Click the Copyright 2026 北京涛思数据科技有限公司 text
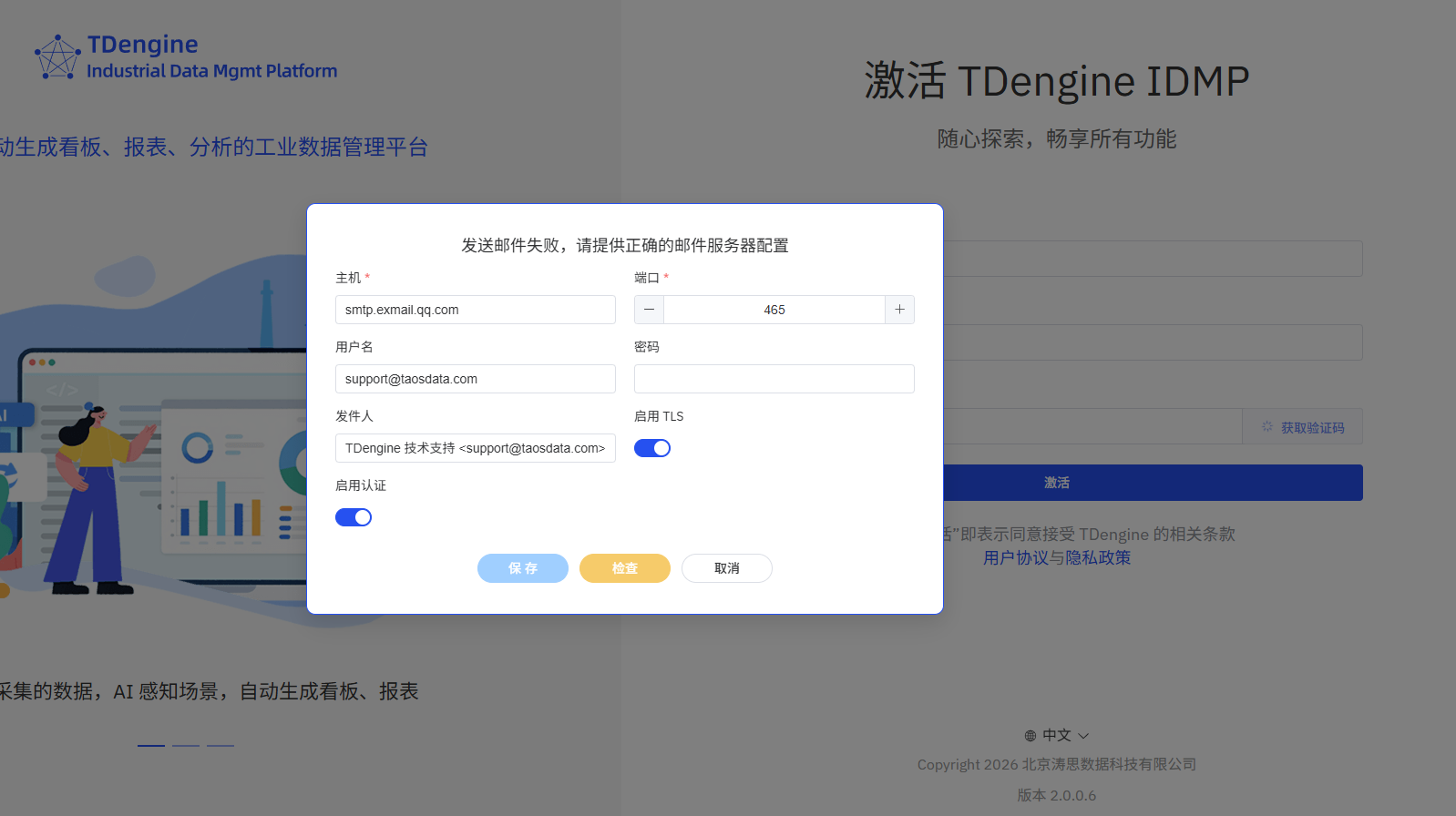1456x816 pixels. point(1057,765)
